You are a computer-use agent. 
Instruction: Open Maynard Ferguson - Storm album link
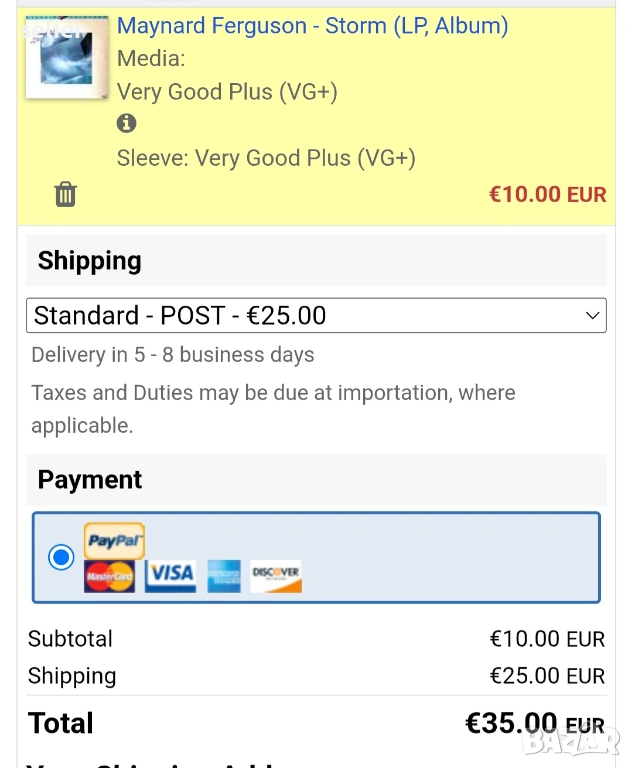point(312,26)
